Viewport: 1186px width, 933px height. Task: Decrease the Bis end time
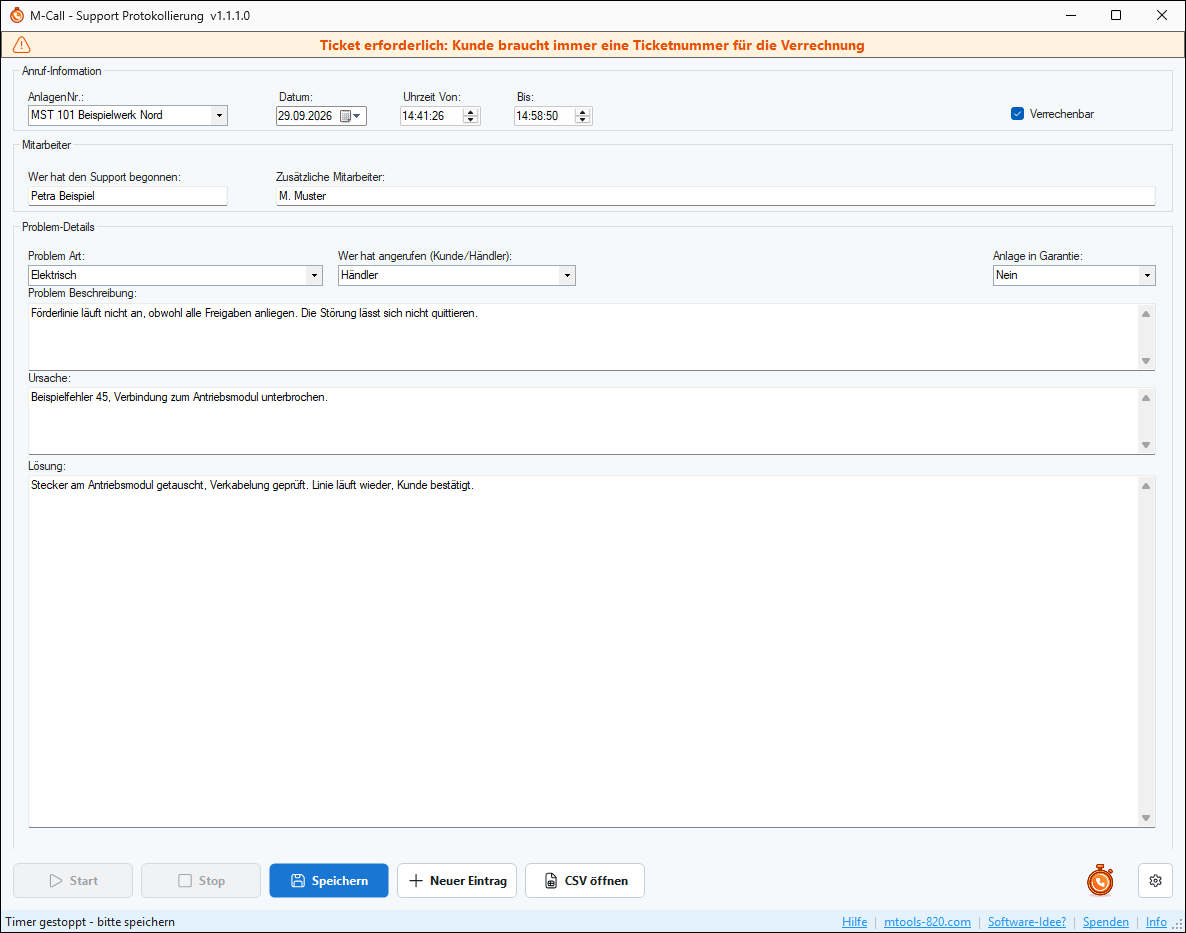point(582,119)
